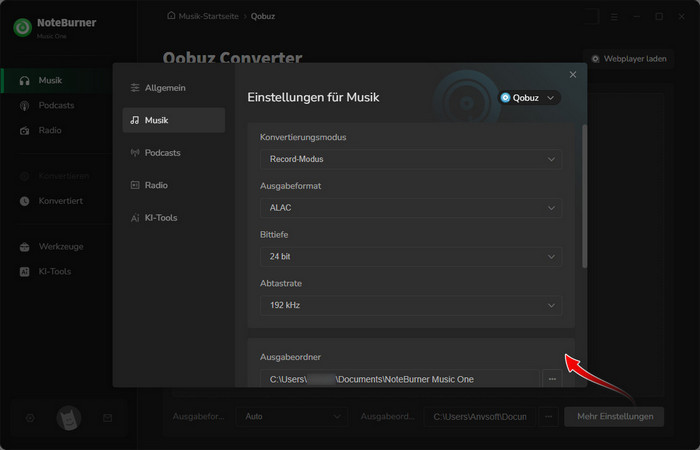Click the Allgemein sliders icon
The image size is (700, 450).
[x=135, y=88]
